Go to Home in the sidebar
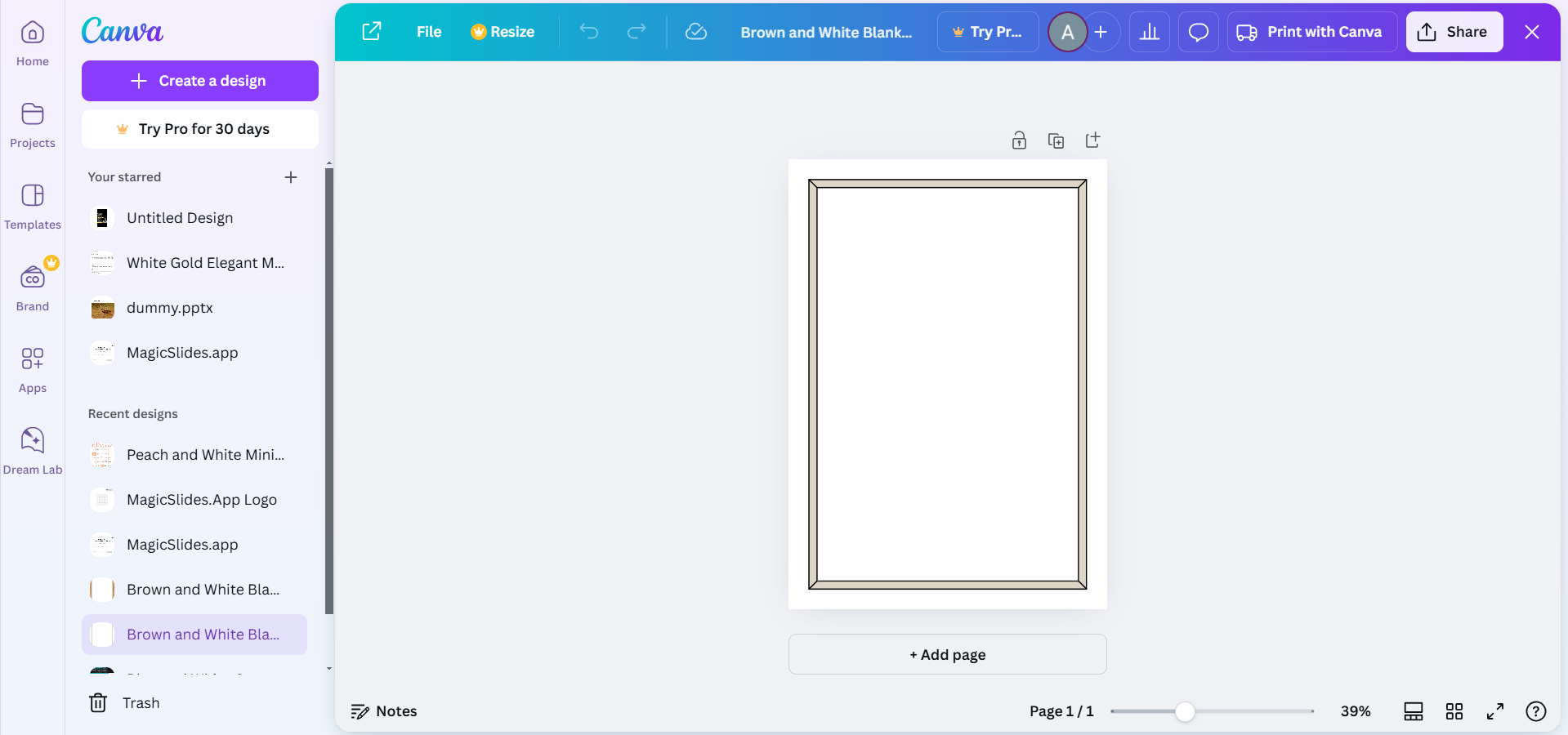The width and height of the screenshot is (1568, 735). [33, 44]
